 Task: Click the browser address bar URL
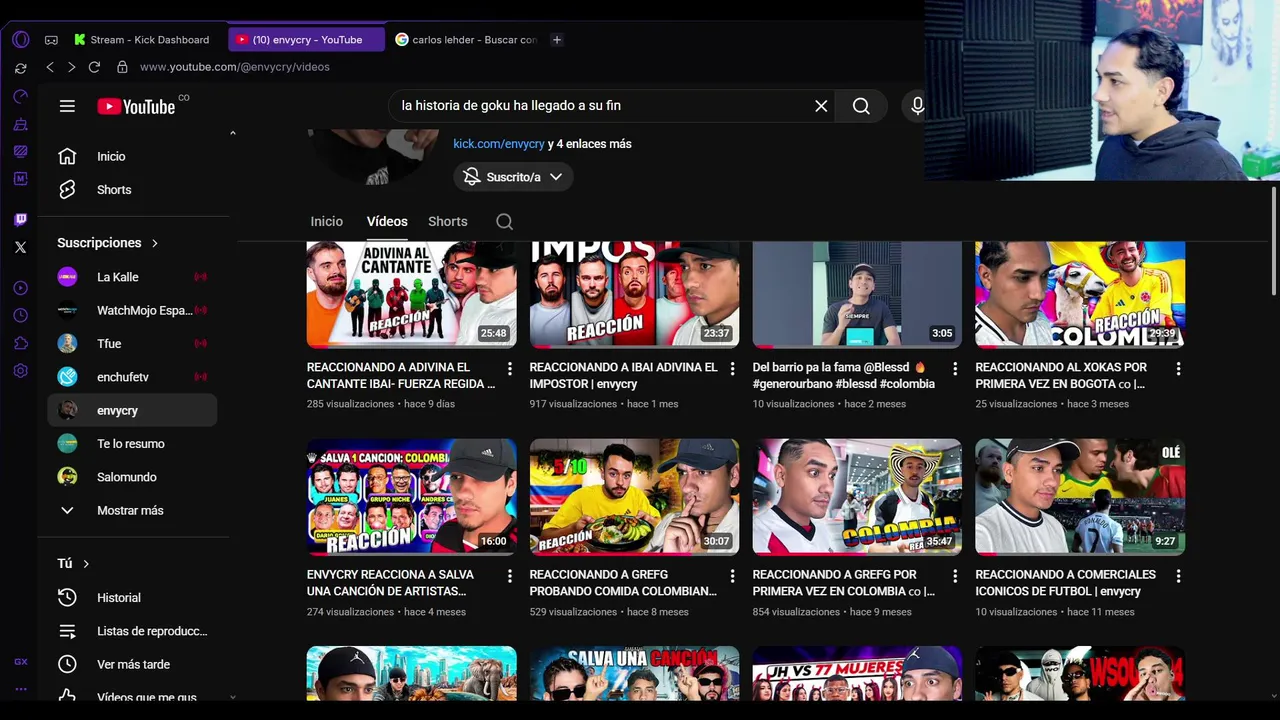235,67
